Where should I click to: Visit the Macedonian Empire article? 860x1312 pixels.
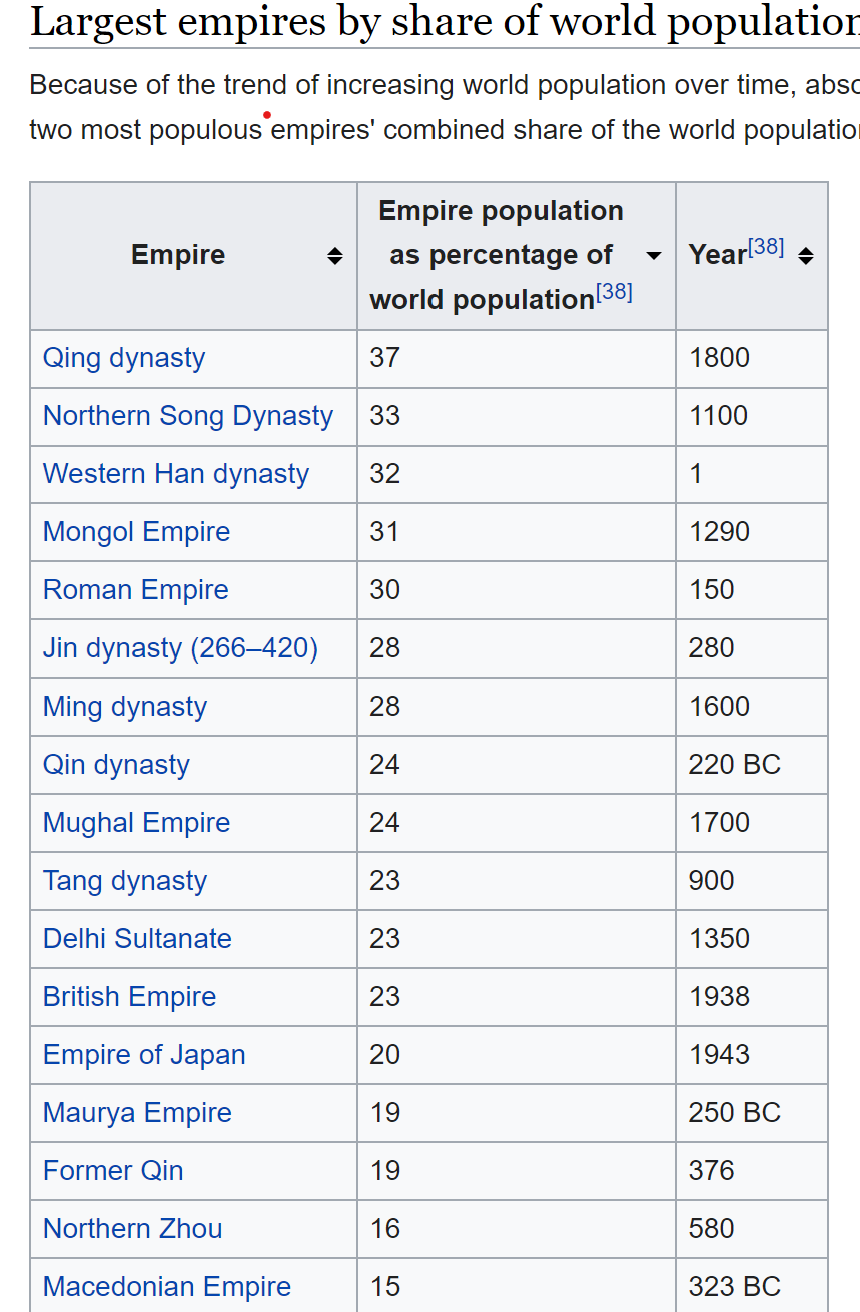[x=167, y=1287]
